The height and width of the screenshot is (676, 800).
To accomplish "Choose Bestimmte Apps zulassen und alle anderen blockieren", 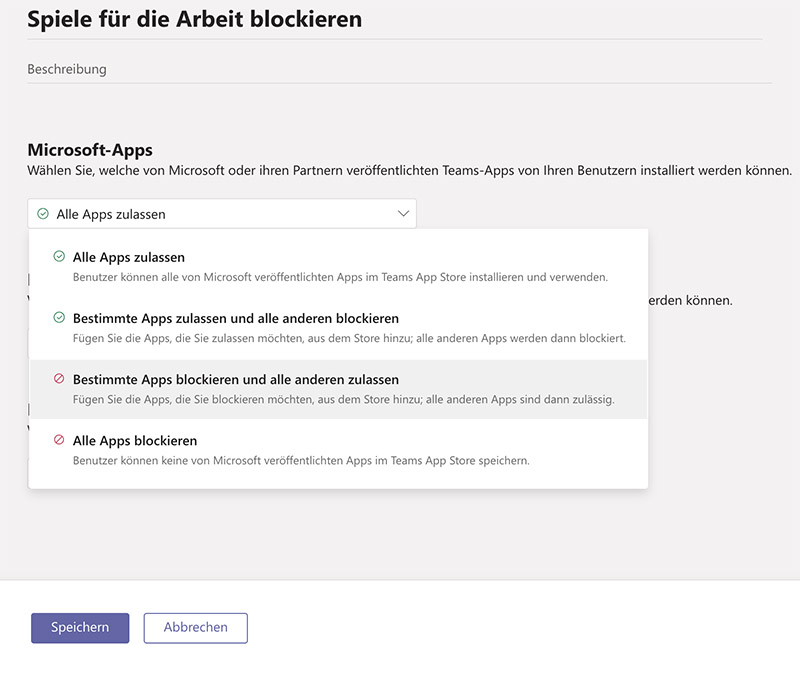I will click(x=338, y=328).
